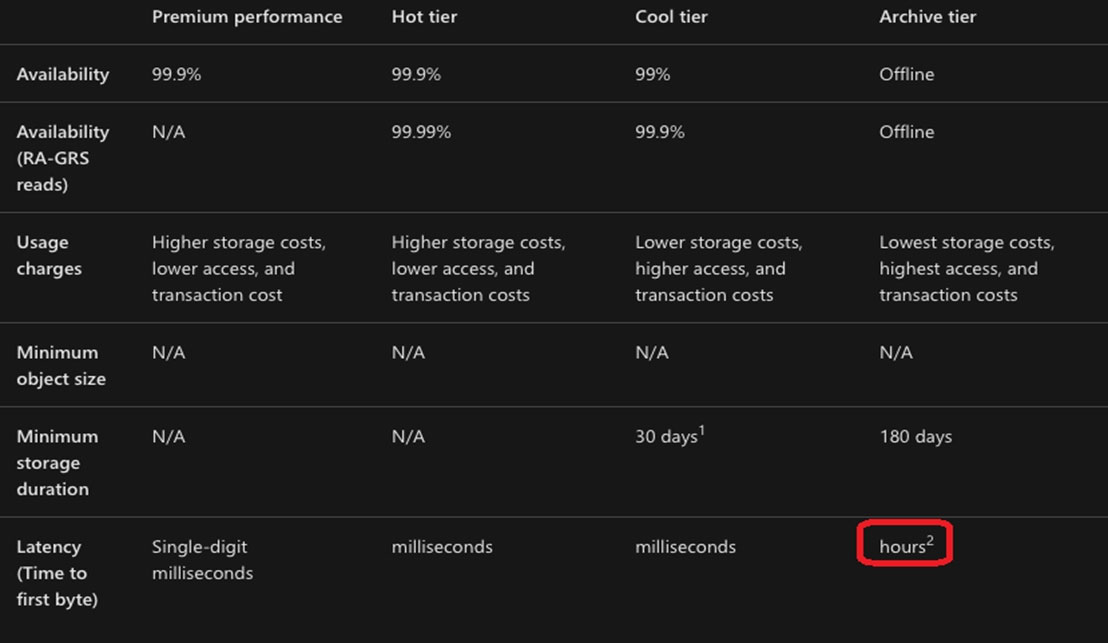This screenshot has height=643, width=1108.
Task: Select the Latency (Time to first byte) label
Action: click(57, 572)
